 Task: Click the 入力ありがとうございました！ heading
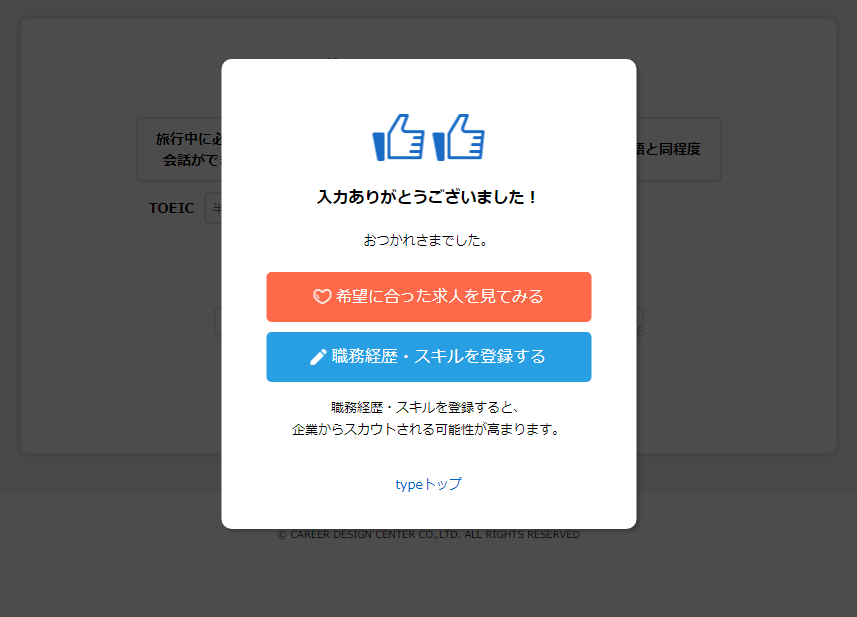[x=428, y=197]
